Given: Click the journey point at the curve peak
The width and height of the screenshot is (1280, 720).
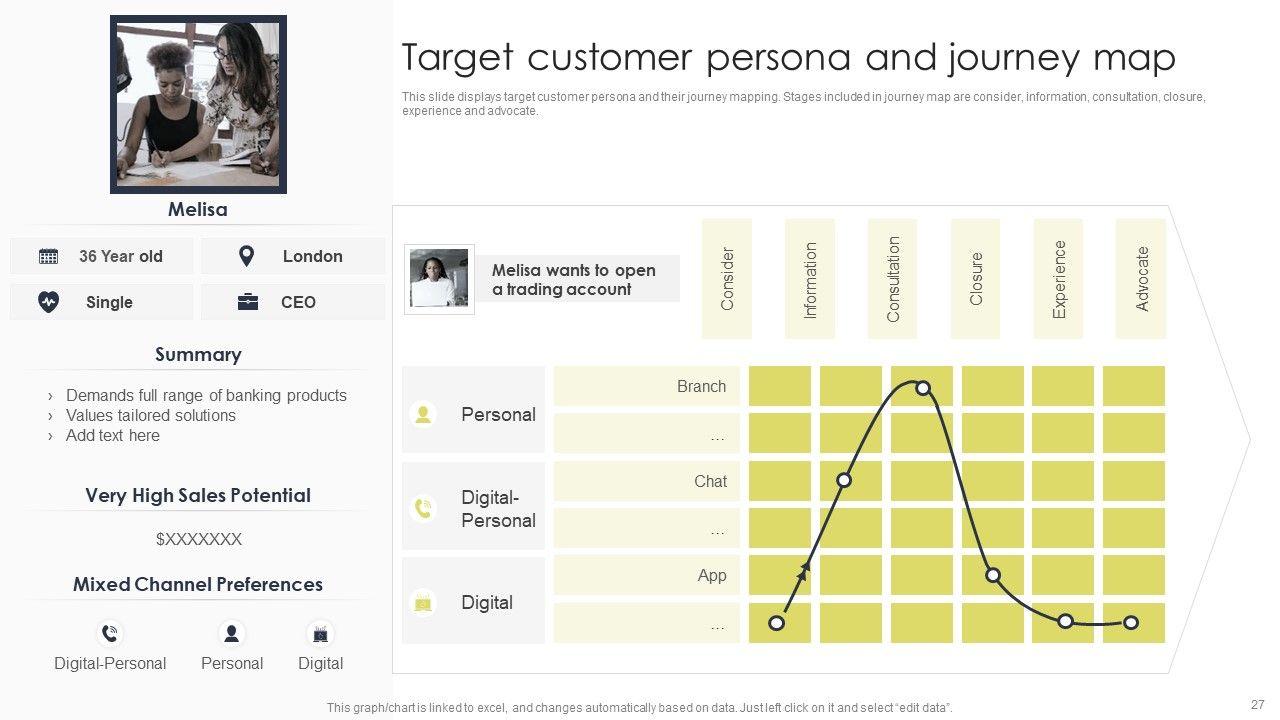Looking at the screenshot, I should click(x=923, y=388).
